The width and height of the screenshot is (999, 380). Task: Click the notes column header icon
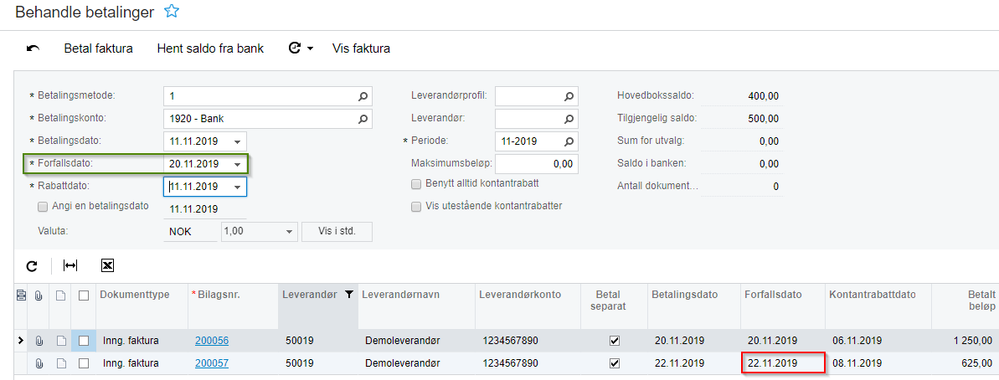coord(61,296)
